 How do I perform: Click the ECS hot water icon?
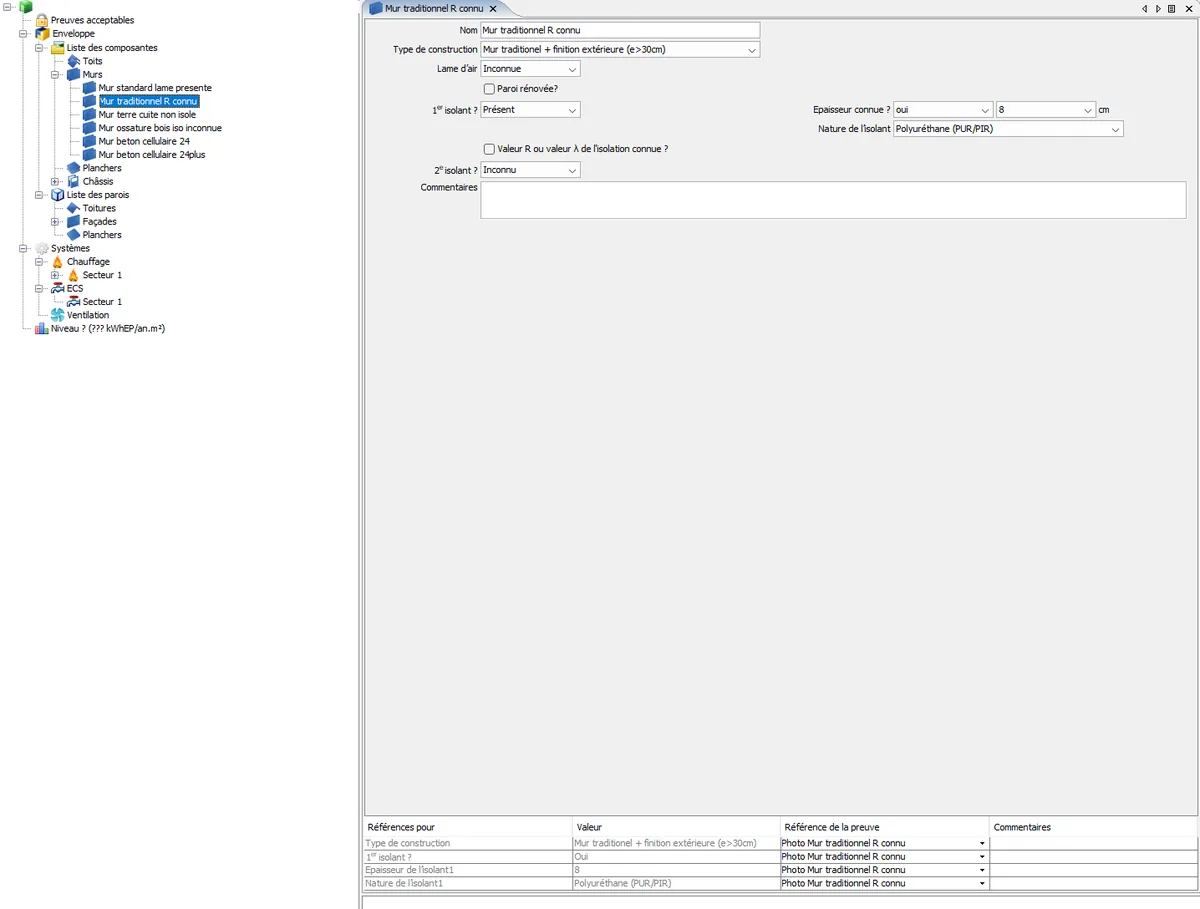click(57, 288)
